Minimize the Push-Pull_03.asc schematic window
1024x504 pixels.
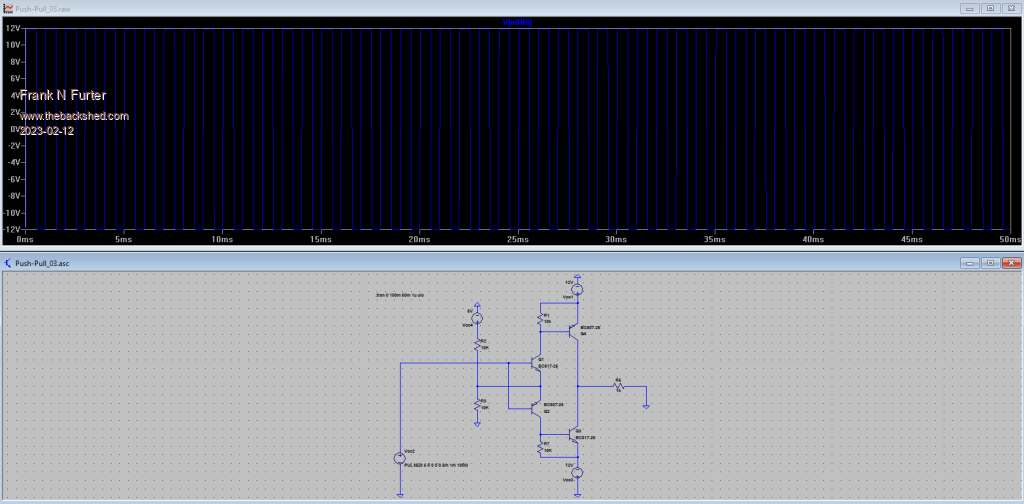970,263
